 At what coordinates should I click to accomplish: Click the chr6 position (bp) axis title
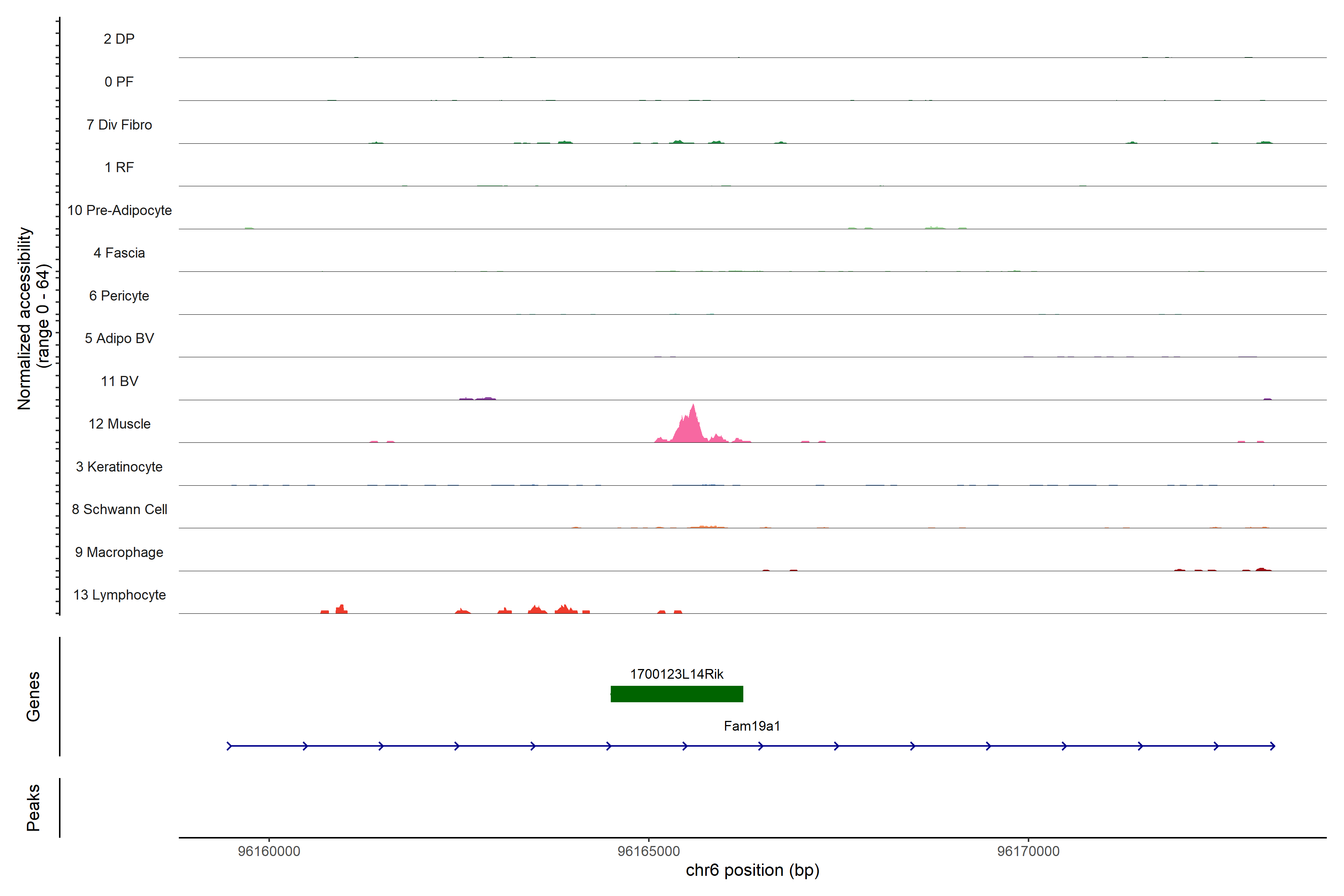(x=753, y=870)
